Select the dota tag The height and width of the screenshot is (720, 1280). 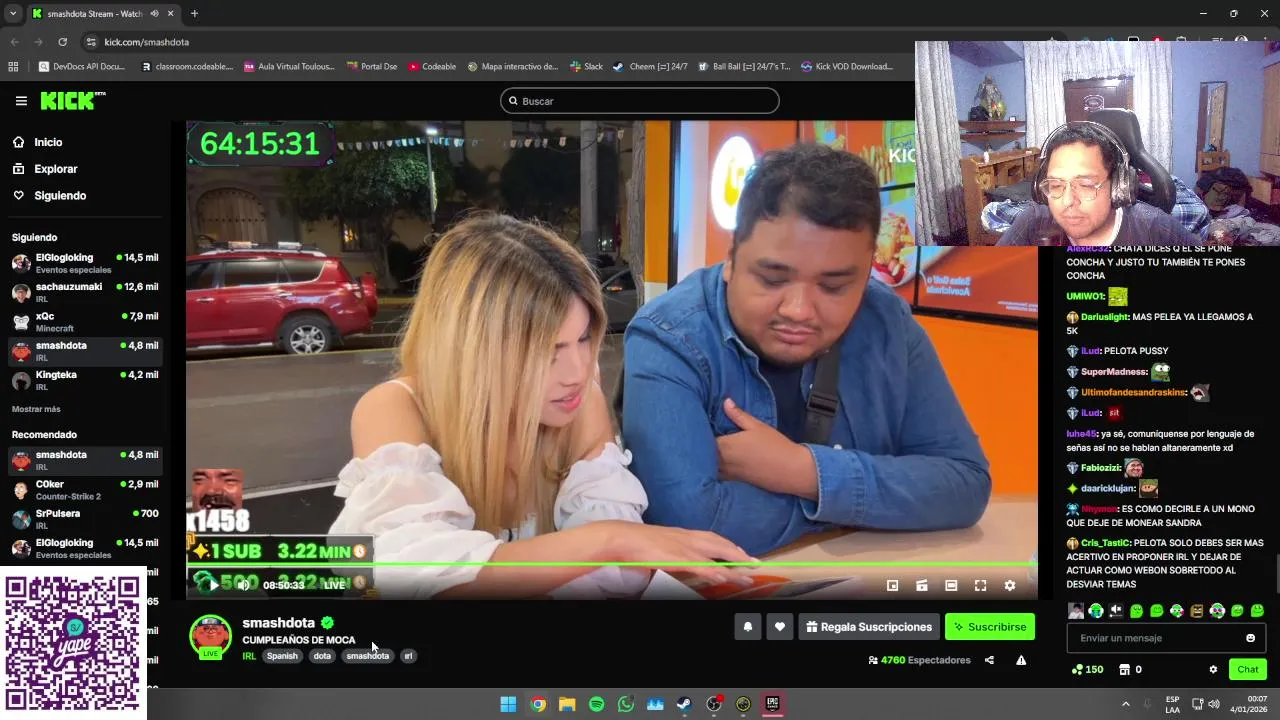[x=322, y=656]
